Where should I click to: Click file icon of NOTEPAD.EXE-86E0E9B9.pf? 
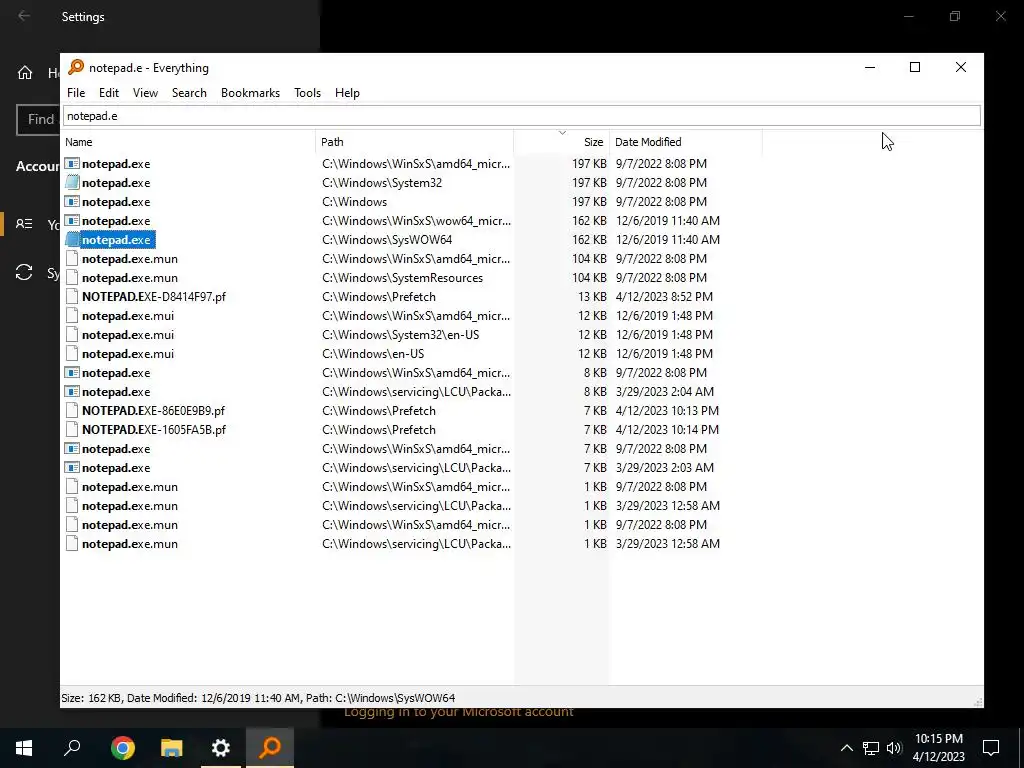click(72, 411)
